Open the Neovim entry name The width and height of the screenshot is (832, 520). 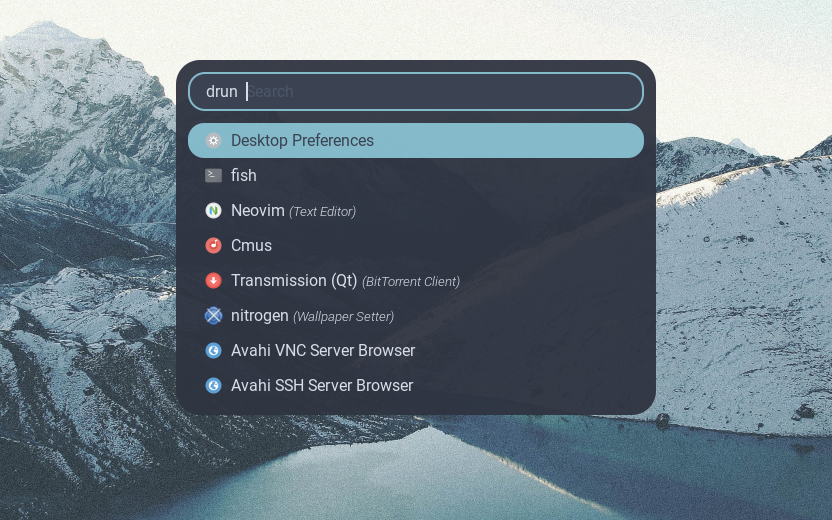coord(257,211)
